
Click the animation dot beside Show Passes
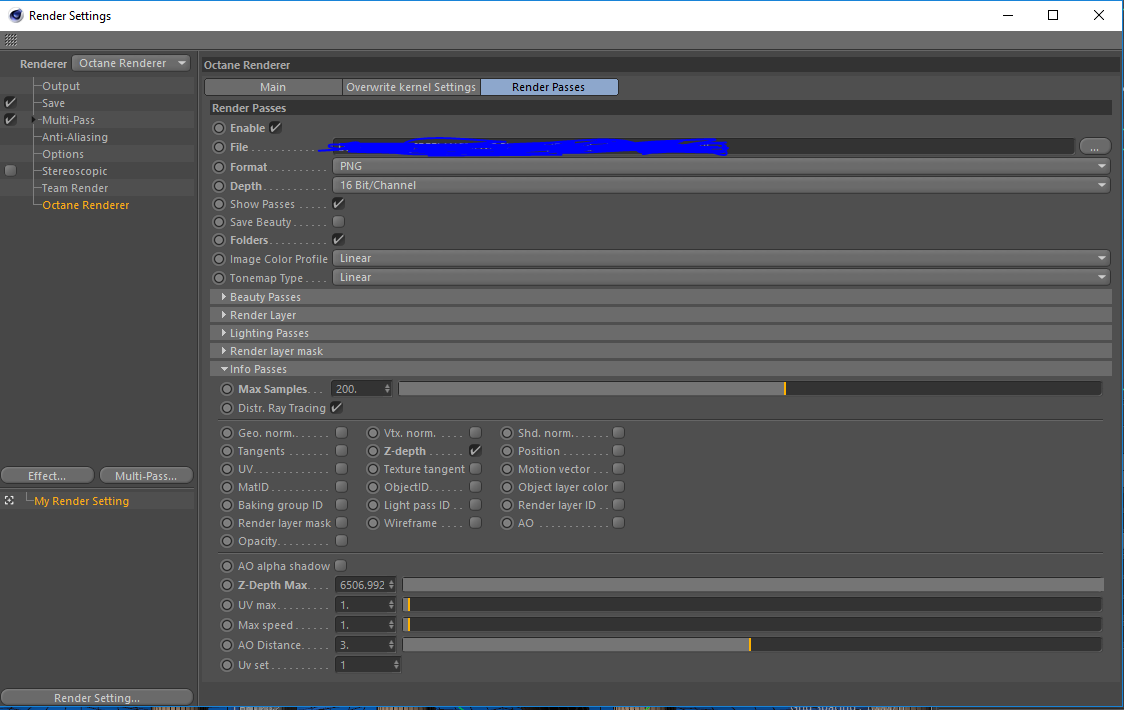pos(219,204)
